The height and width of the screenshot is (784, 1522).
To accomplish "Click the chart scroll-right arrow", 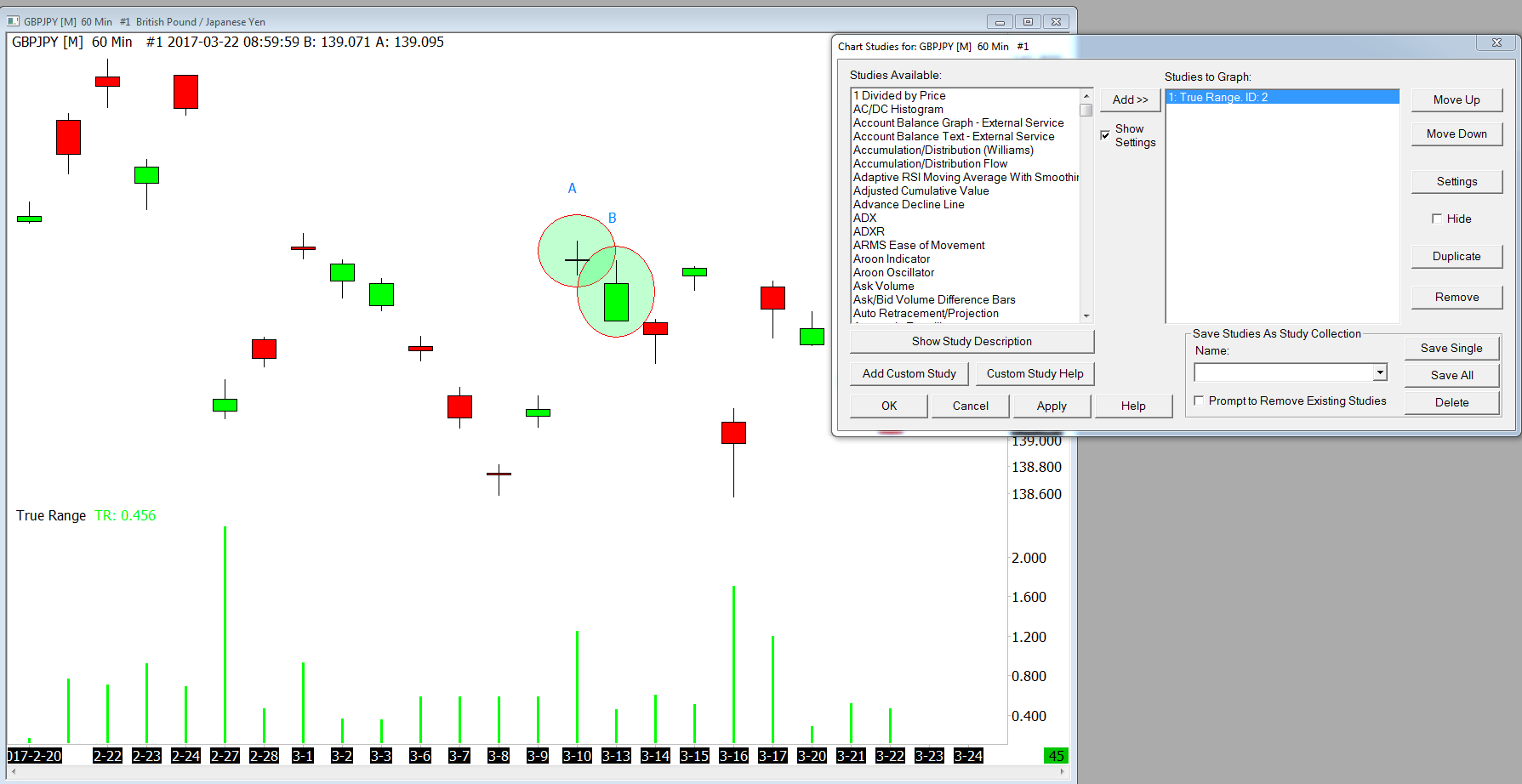I will click(x=1062, y=772).
